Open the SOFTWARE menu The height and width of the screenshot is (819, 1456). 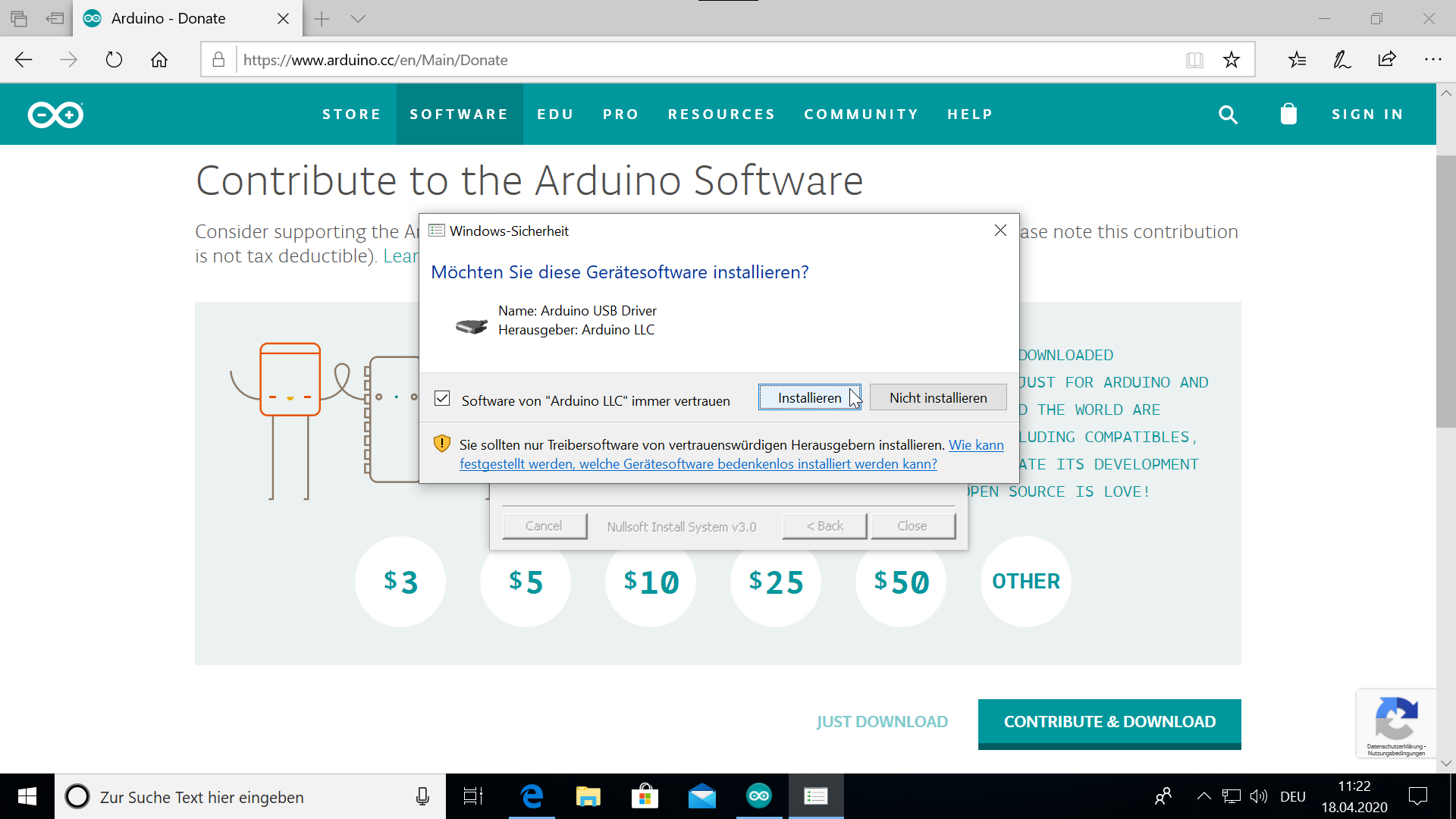(x=460, y=115)
